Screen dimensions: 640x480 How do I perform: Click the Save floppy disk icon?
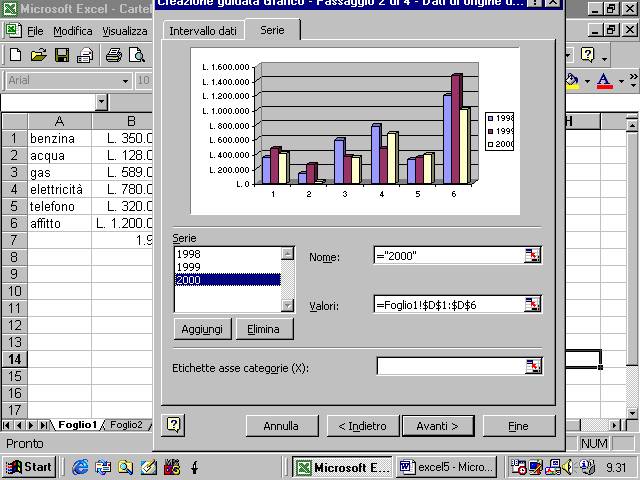[61, 55]
